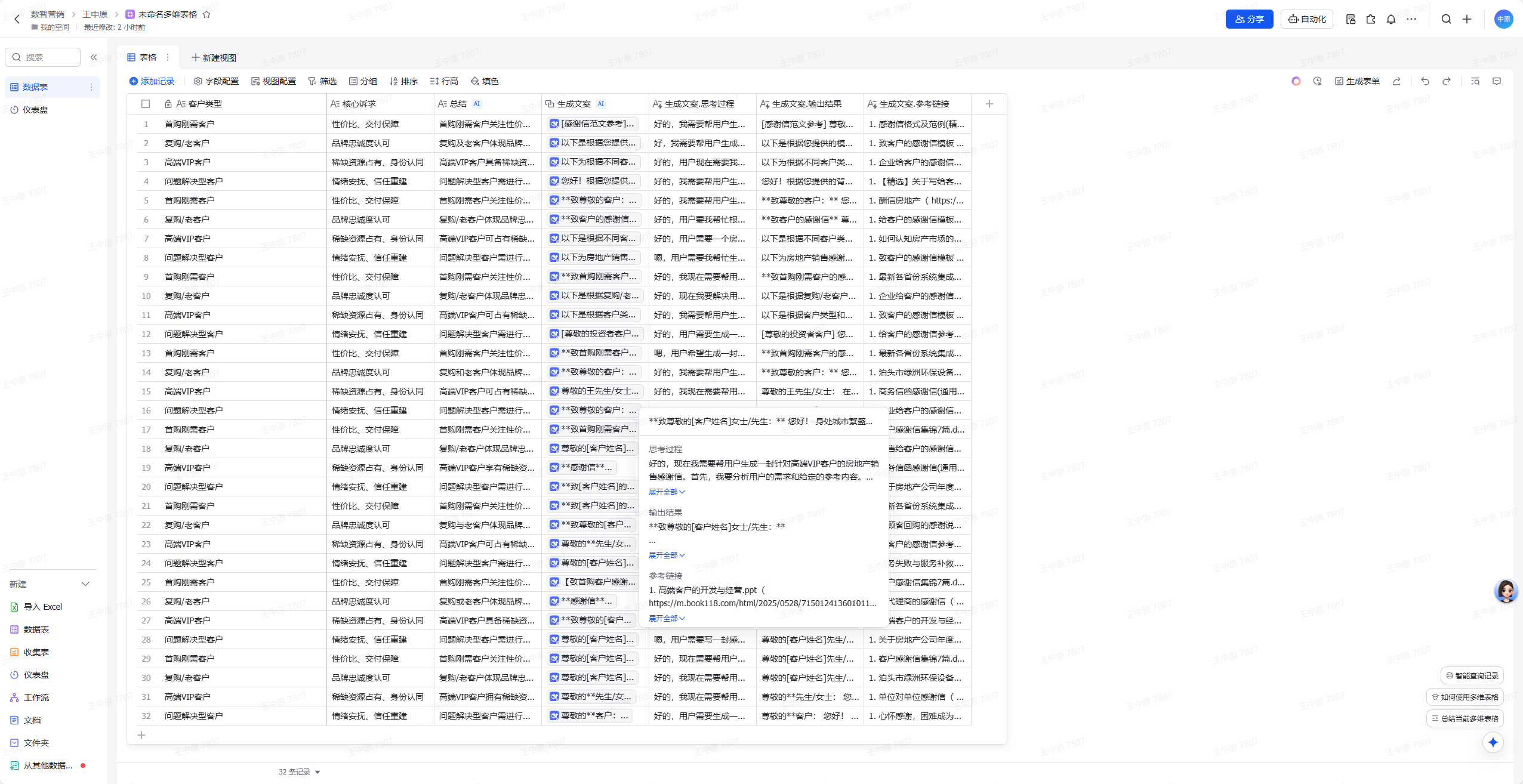This screenshot has width=1523, height=784.
Task: Add a new column with the plus icon
Action: [989, 104]
